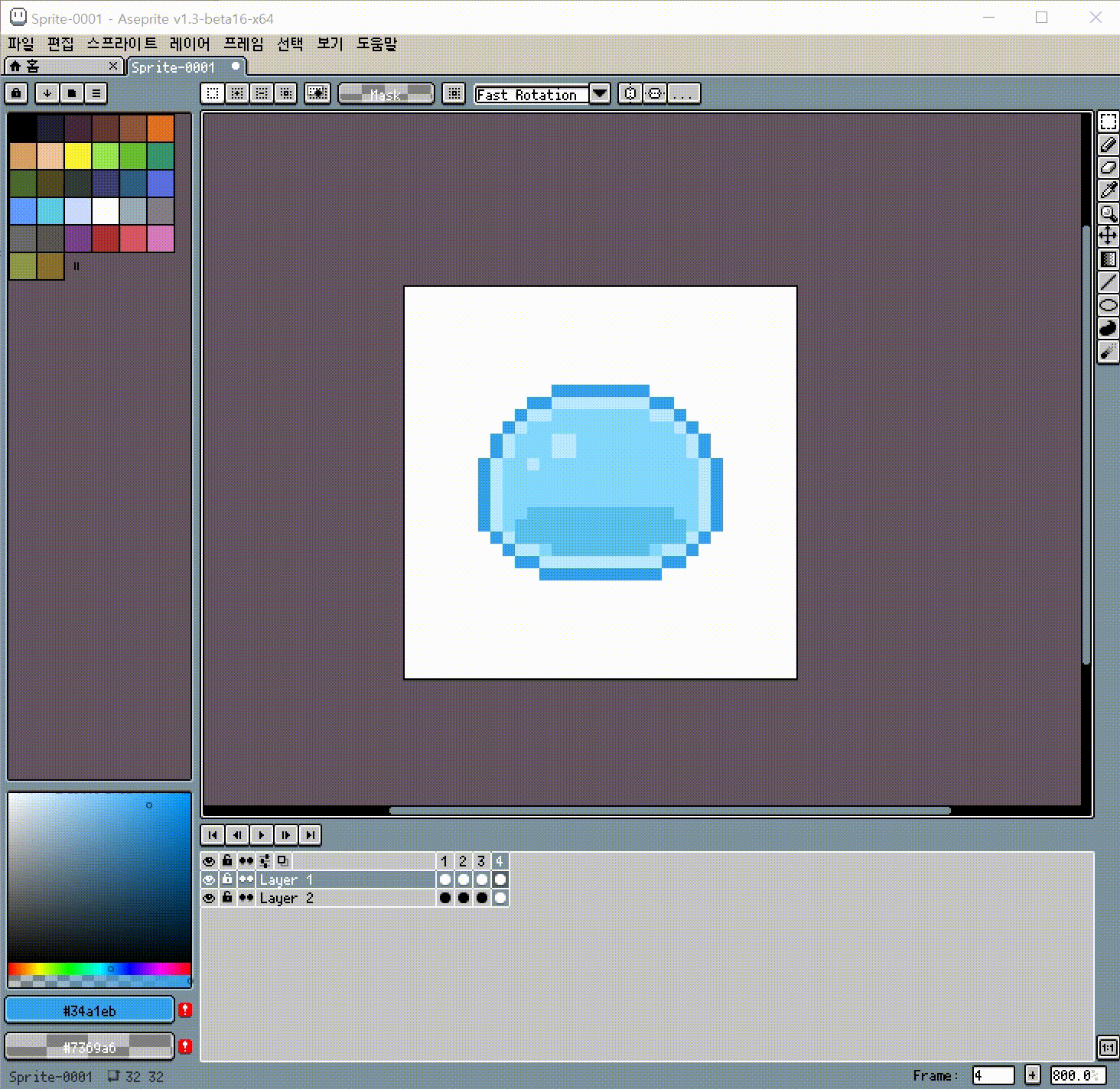Click foreground color #34a1eb
This screenshot has width=1120, height=1089.
pyautogui.click(x=90, y=1010)
